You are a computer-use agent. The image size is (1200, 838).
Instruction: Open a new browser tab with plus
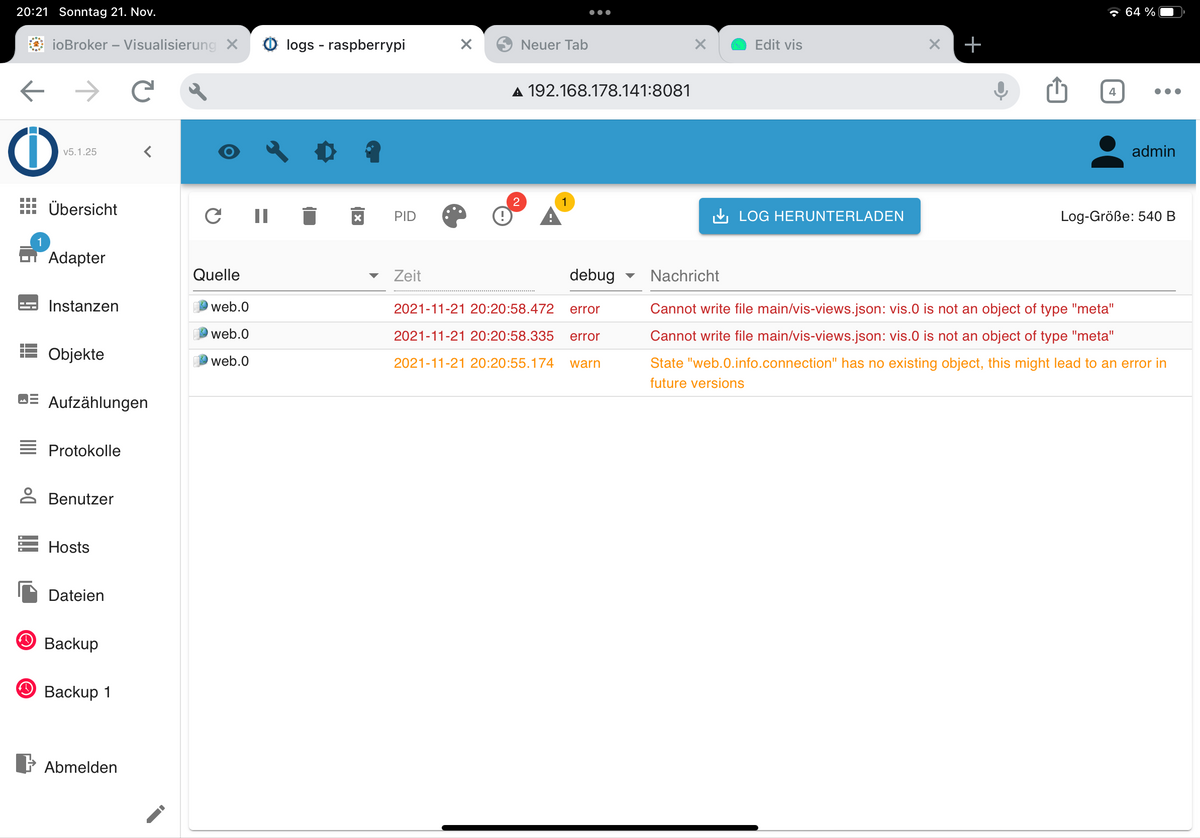point(973,45)
